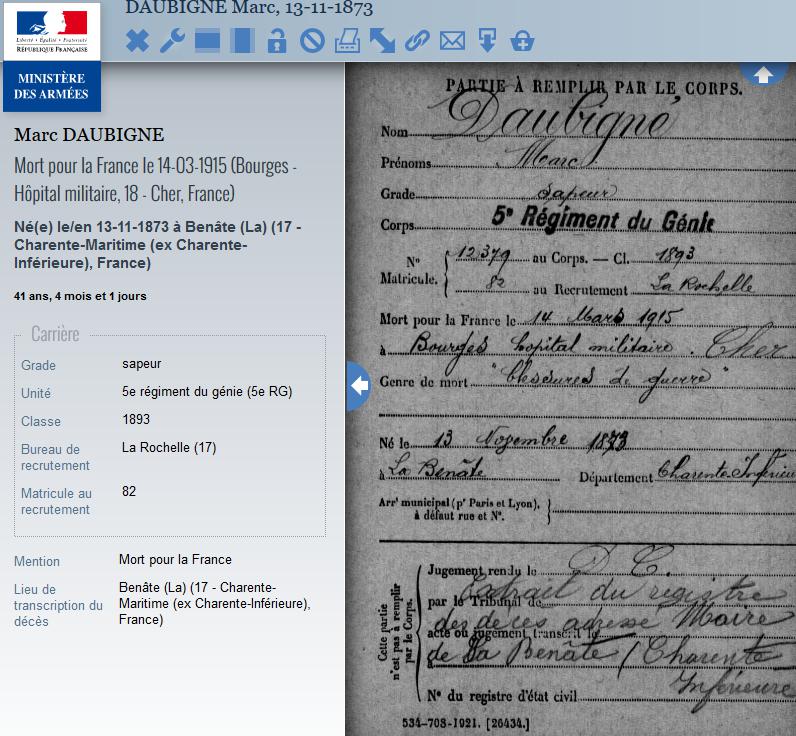Get permalink using chain link icon

click(417, 41)
